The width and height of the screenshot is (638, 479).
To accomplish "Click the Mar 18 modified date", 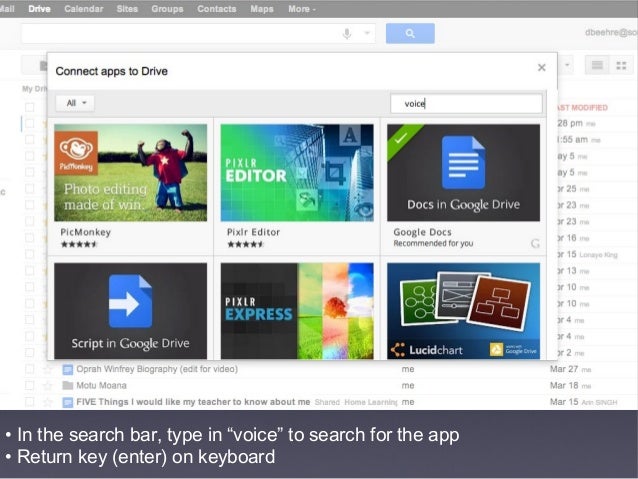I will pos(564,385).
